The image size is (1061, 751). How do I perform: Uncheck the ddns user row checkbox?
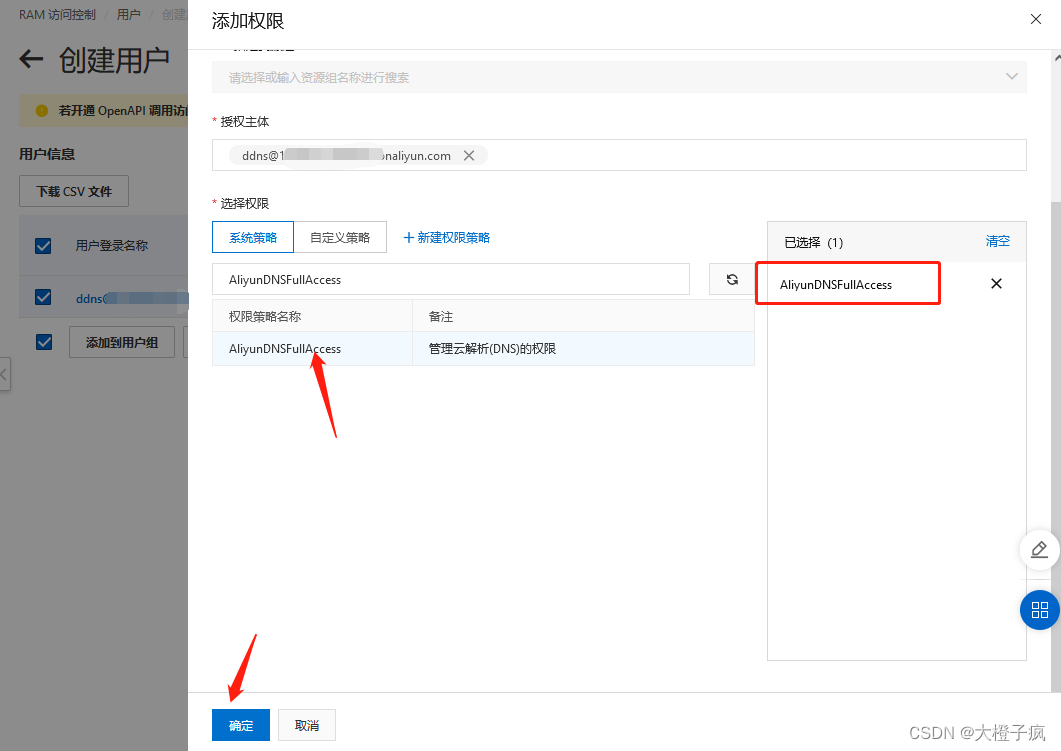tap(44, 298)
